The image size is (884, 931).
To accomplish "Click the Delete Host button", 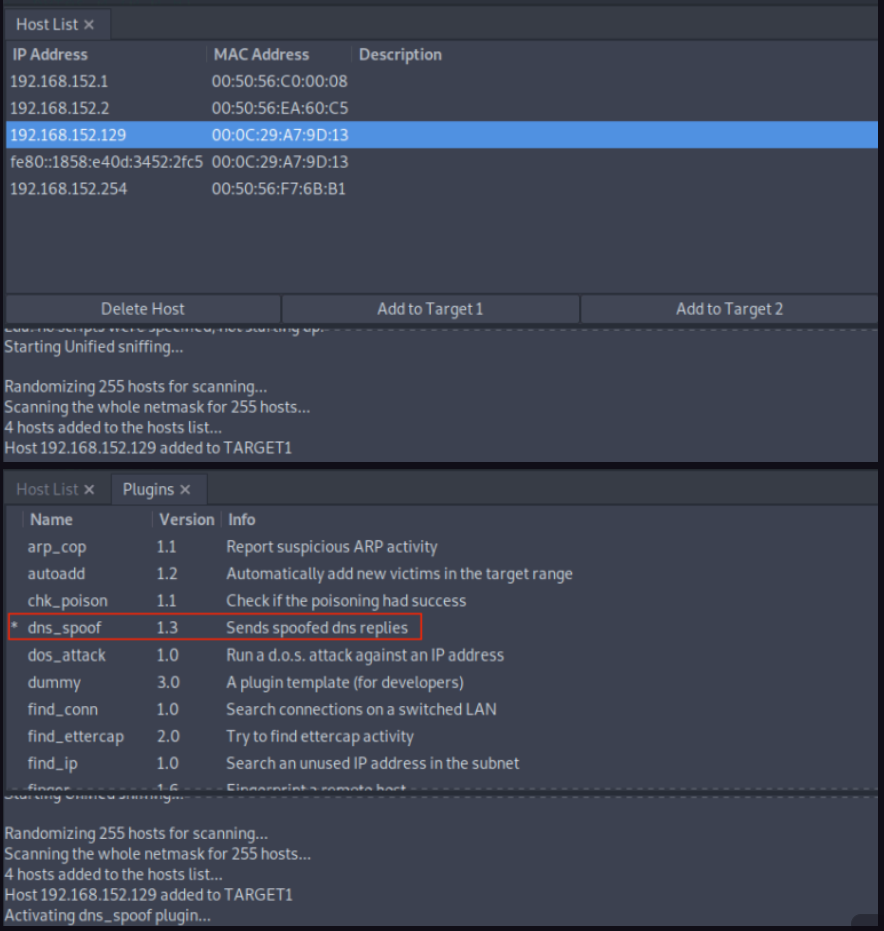I will (x=140, y=308).
